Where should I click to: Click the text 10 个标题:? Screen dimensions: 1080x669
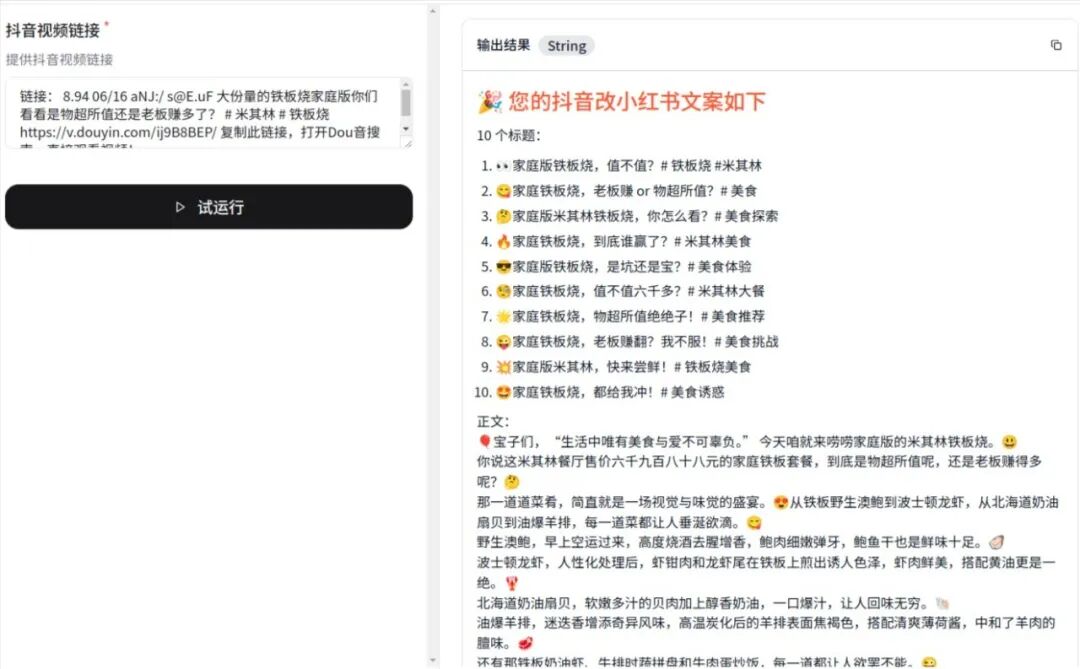(508, 136)
